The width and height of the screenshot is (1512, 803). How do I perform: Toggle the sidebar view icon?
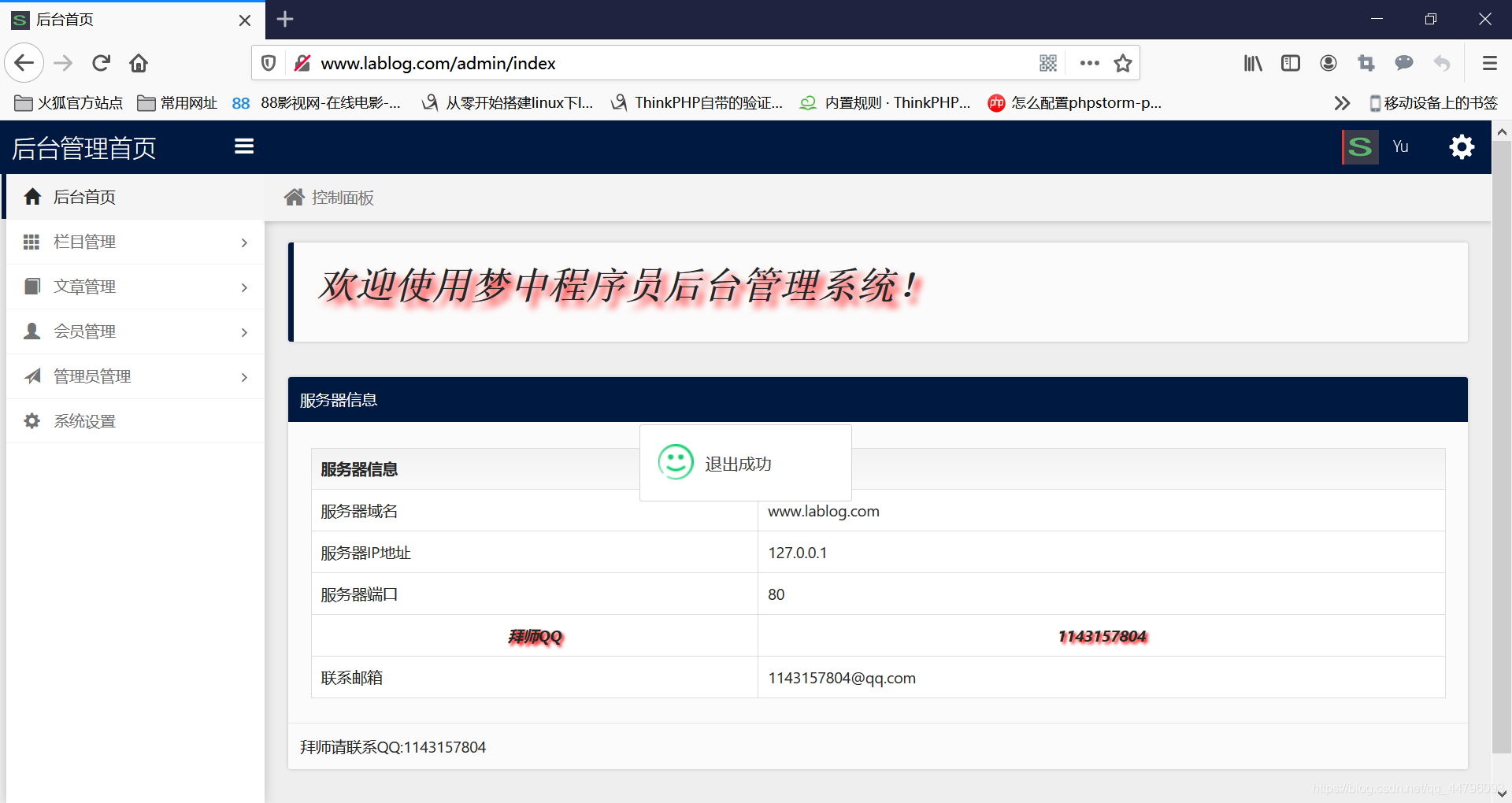[x=1291, y=63]
